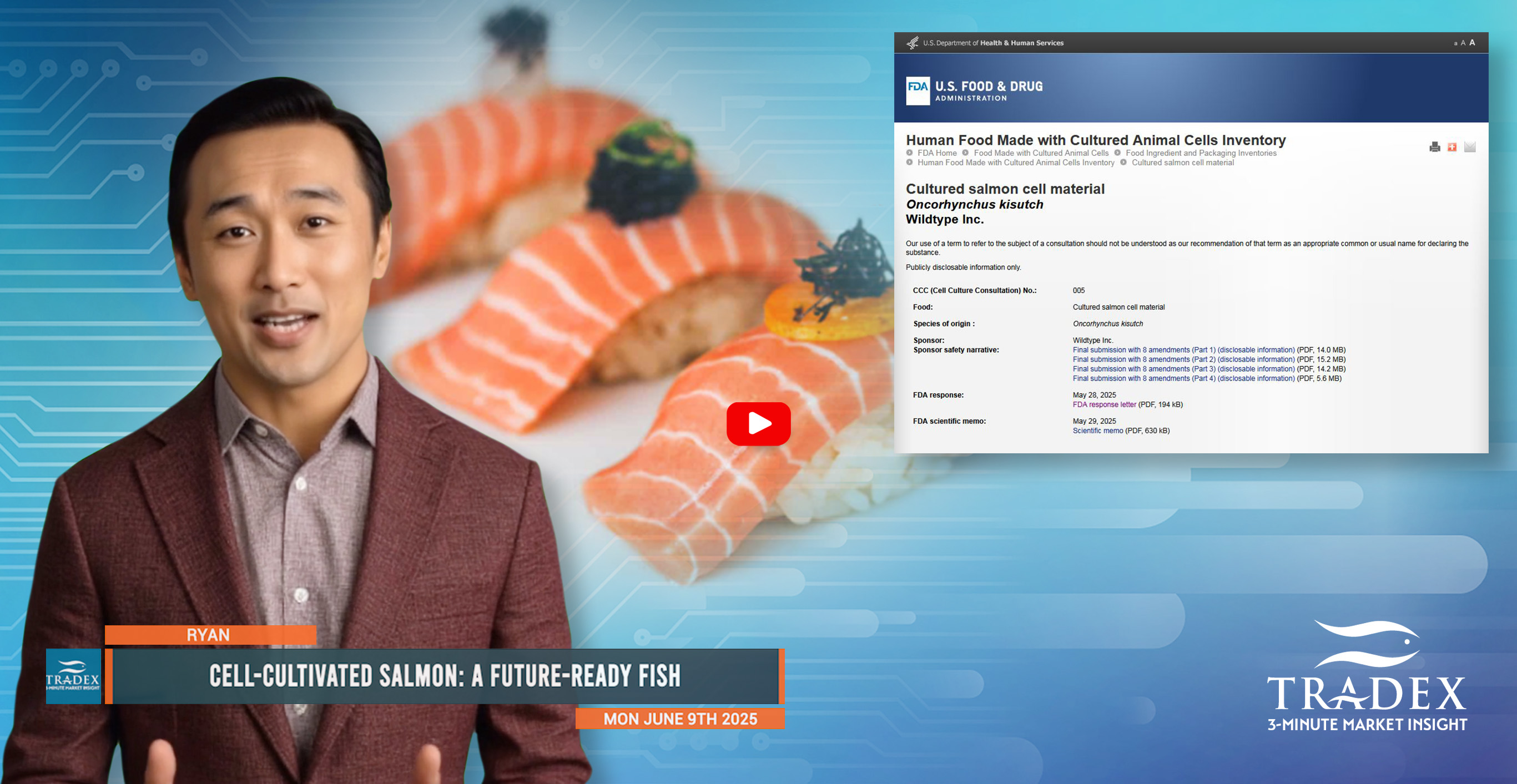Open the Scientific memo link
The height and width of the screenshot is (784, 1517).
click(x=1098, y=431)
